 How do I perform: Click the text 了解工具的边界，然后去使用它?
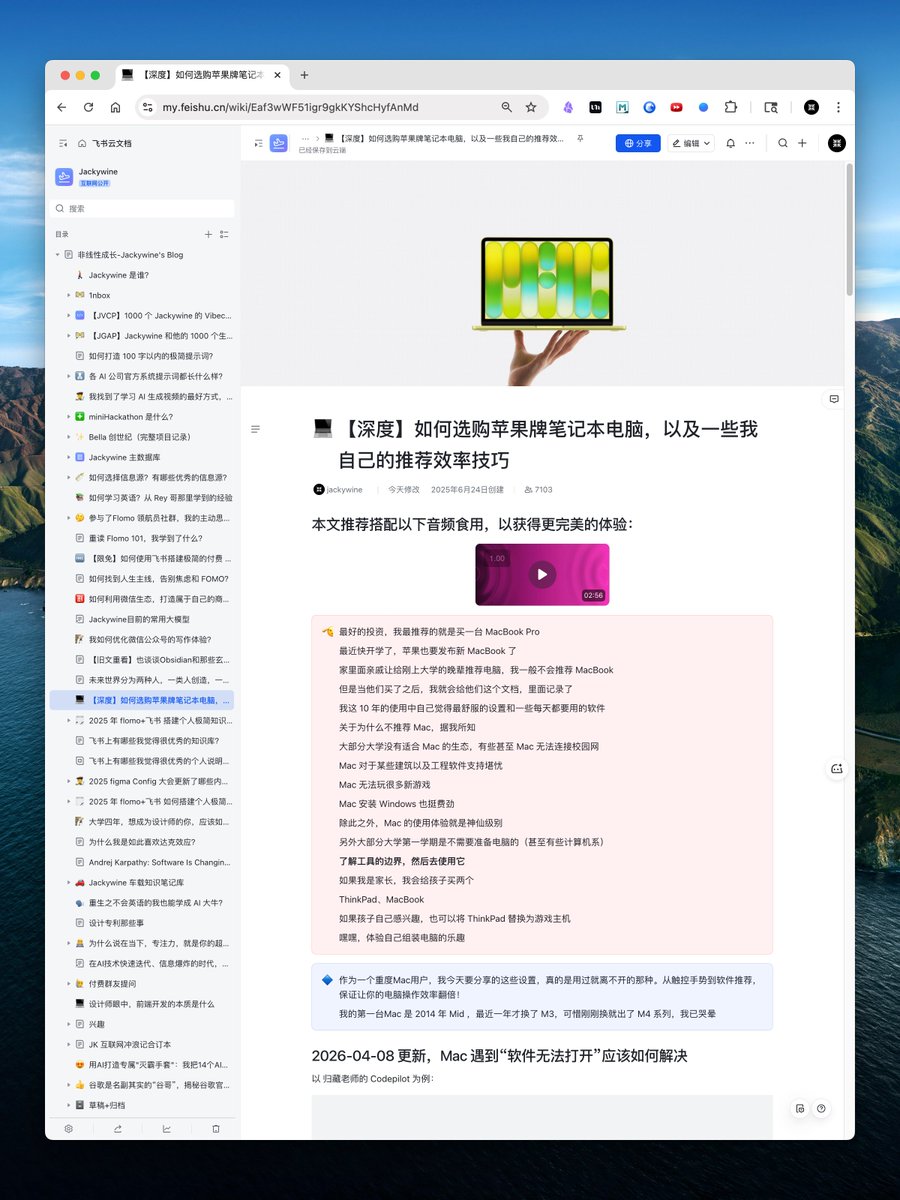[402, 861]
